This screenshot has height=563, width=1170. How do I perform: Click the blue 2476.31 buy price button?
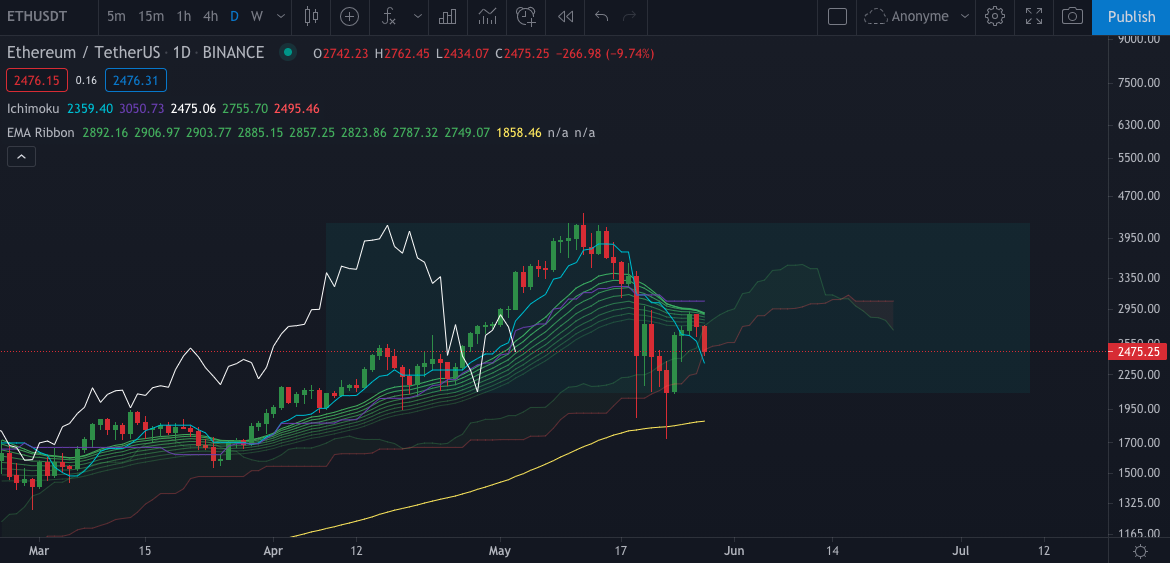tap(136, 80)
